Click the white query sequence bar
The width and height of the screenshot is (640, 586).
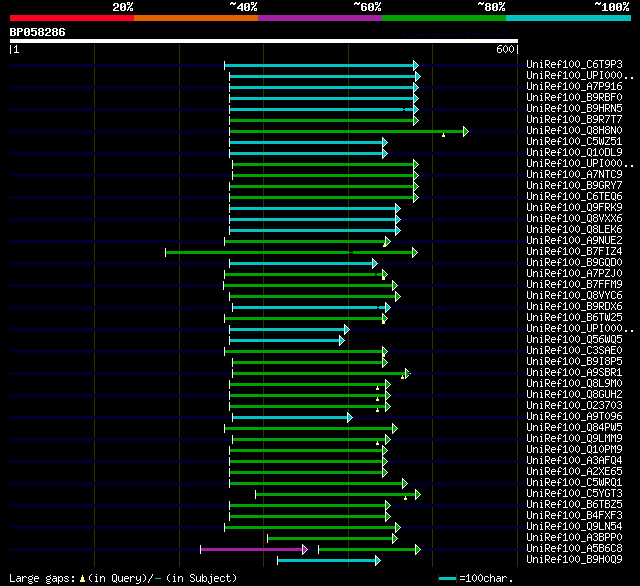[x=264, y=41]
